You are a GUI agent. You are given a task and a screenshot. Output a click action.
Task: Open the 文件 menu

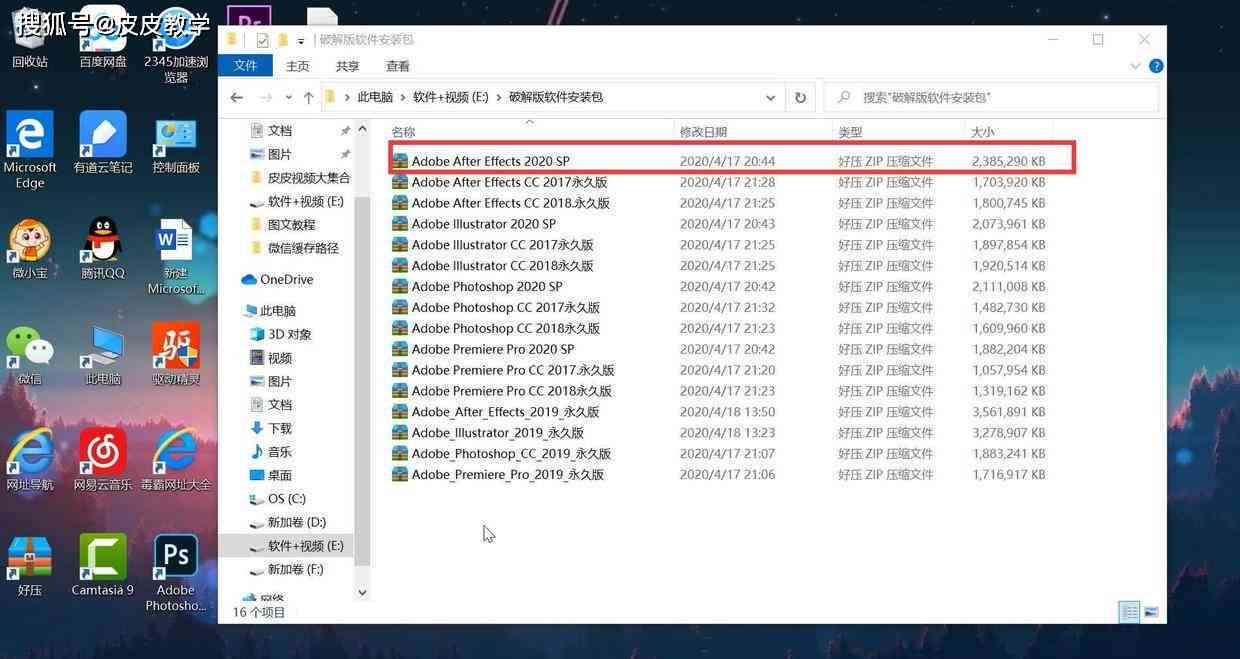pyautogui.click(x=245, y=66)
